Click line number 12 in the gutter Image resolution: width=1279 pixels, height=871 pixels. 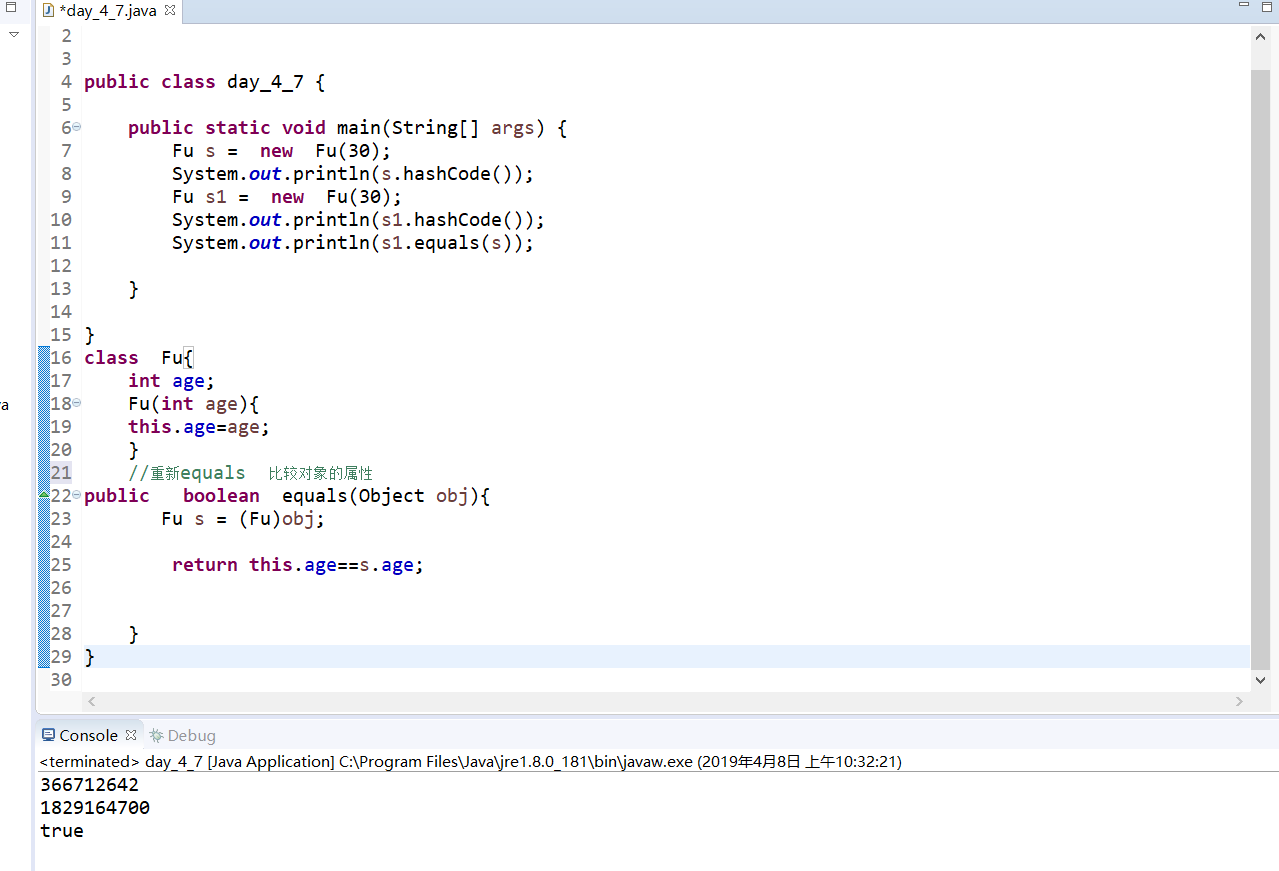pyautogui.click(x=60, y=266)
